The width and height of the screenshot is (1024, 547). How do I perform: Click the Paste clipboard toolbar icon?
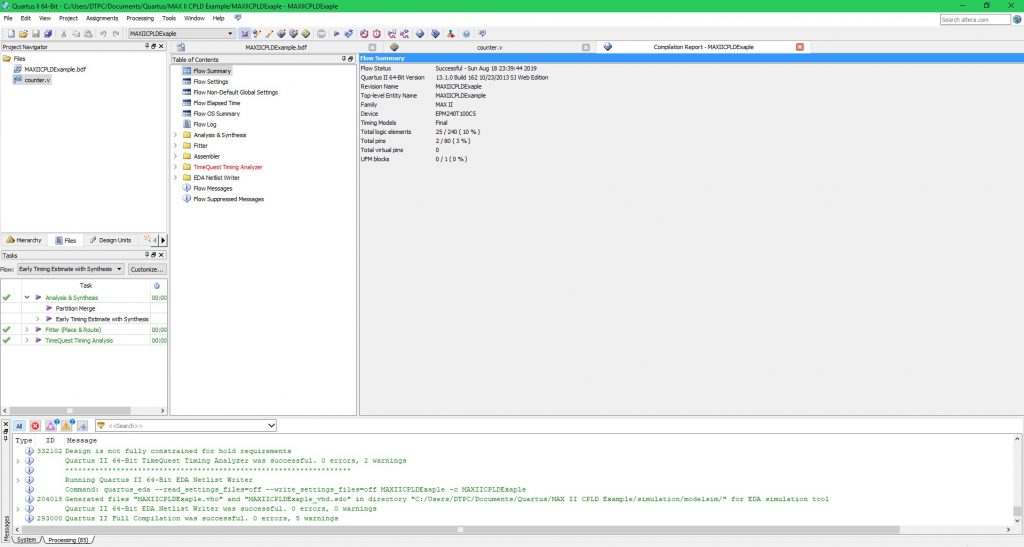point(88,34)
